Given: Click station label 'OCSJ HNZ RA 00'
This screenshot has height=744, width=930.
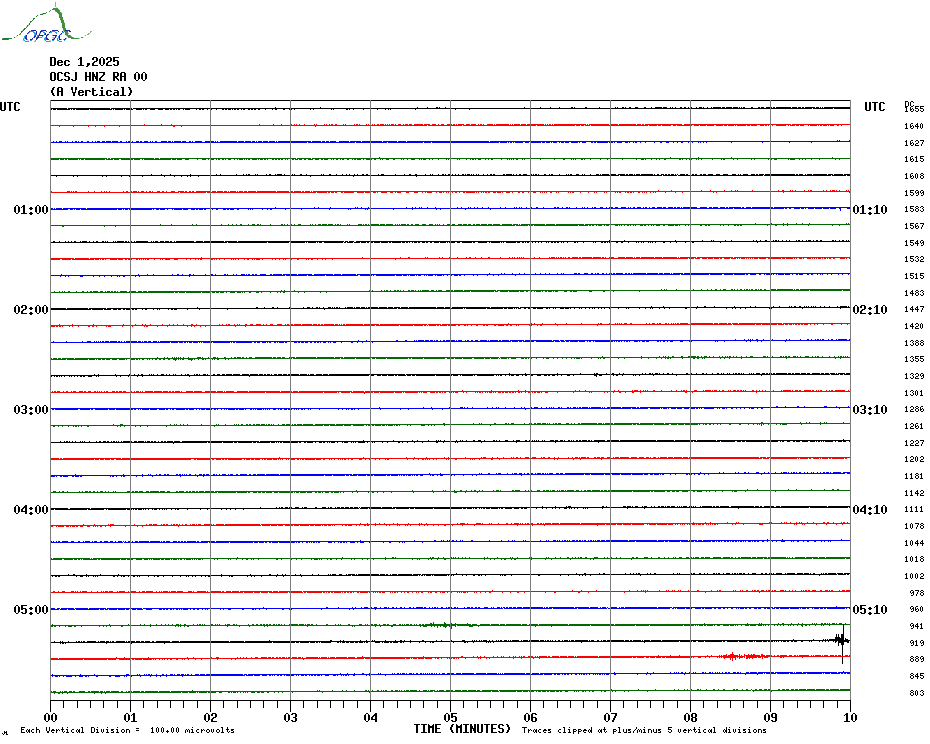Looking at the screenshot, I should [98, 77].
